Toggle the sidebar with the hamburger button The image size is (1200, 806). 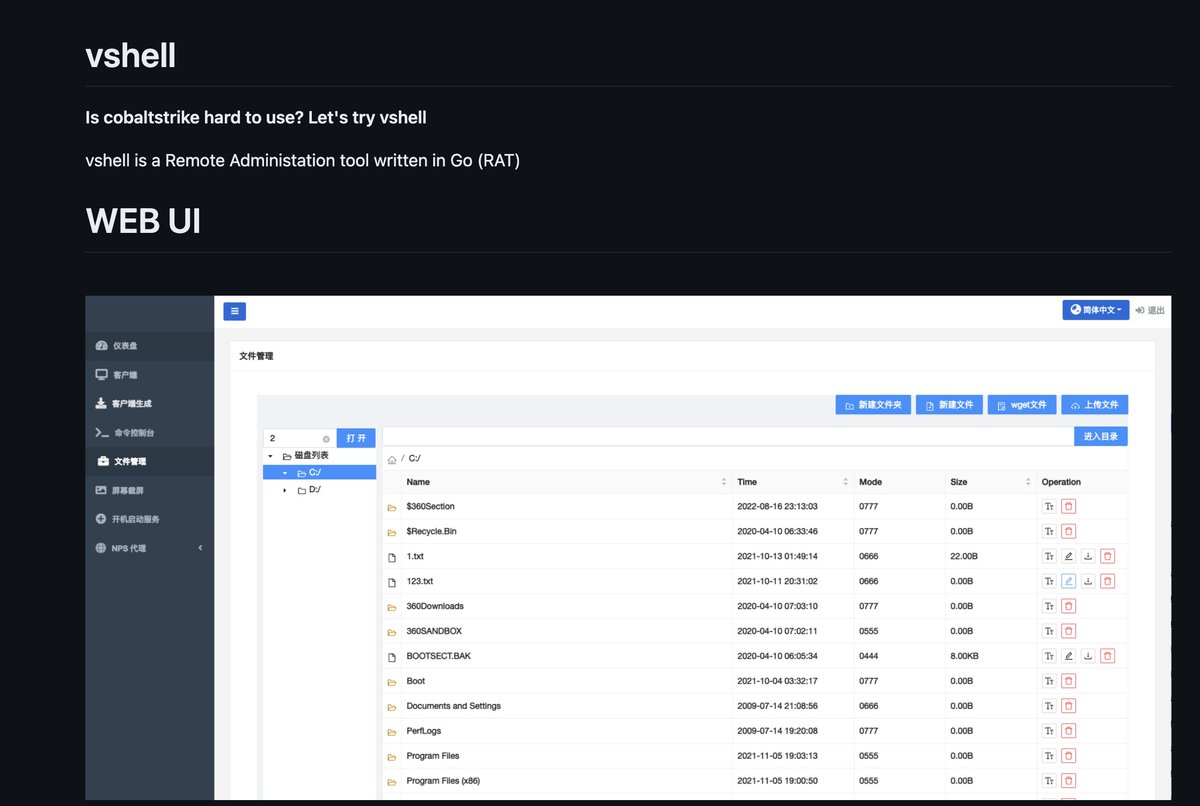[234, 311]
